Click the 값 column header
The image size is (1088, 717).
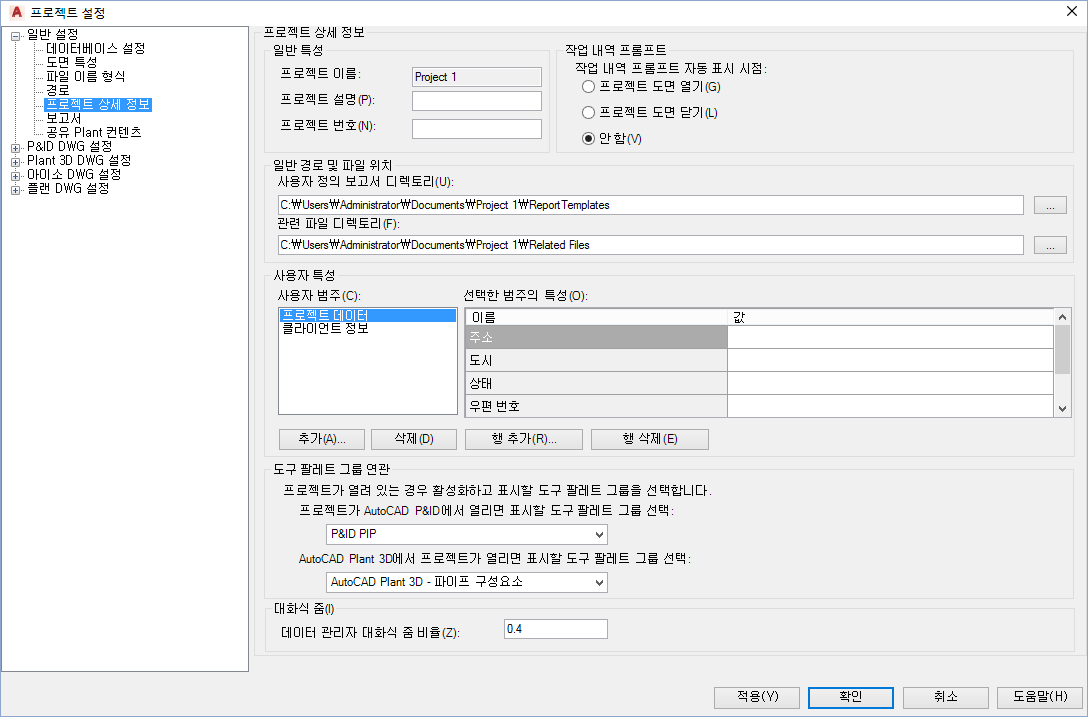point(890,317)
